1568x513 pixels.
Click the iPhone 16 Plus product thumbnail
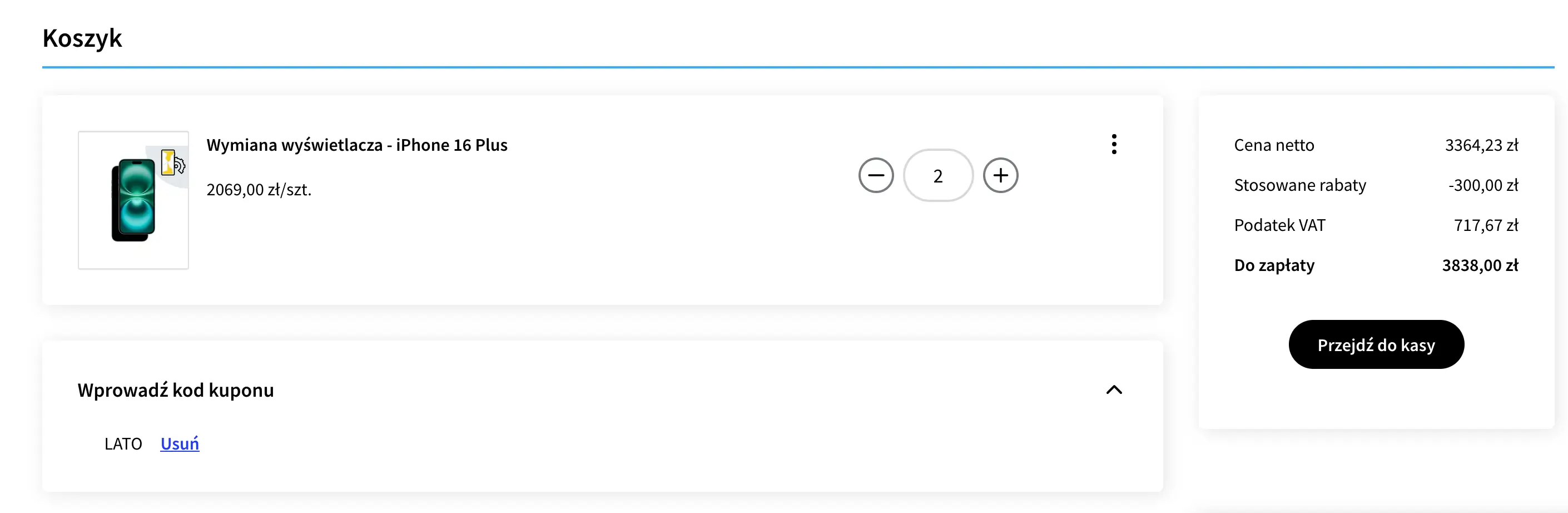(x=133, y=200)
